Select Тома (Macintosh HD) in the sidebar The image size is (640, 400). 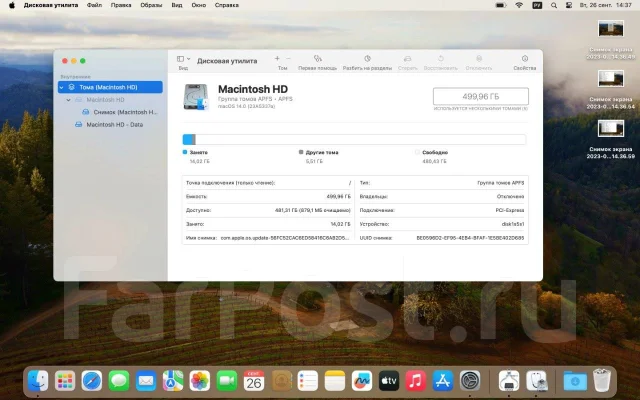[110, 87]
